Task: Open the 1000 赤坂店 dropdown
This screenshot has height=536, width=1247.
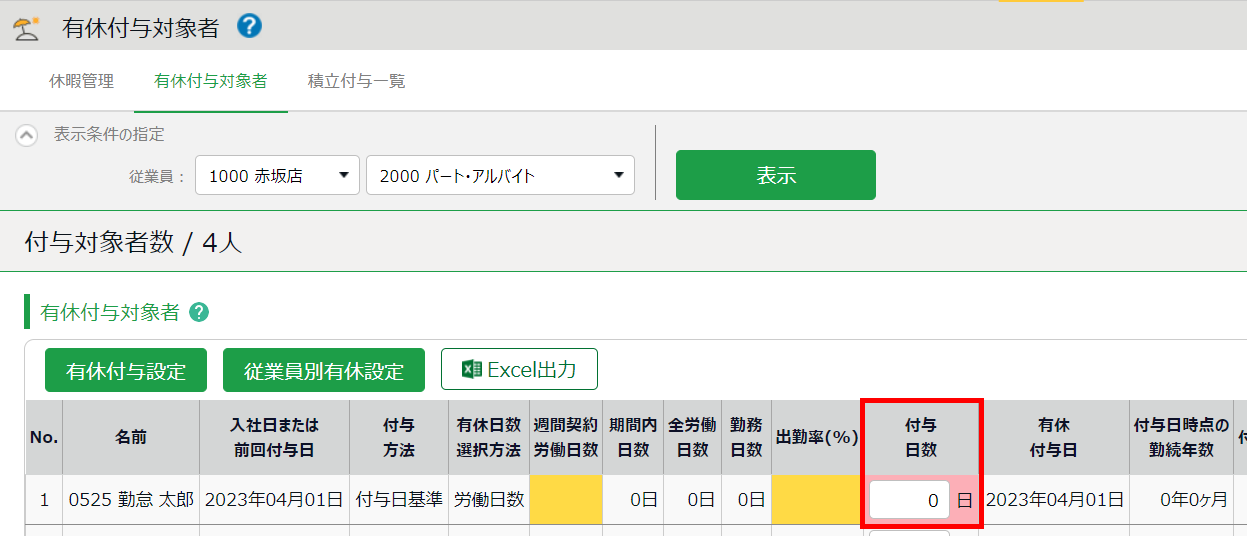Action: 277,176
